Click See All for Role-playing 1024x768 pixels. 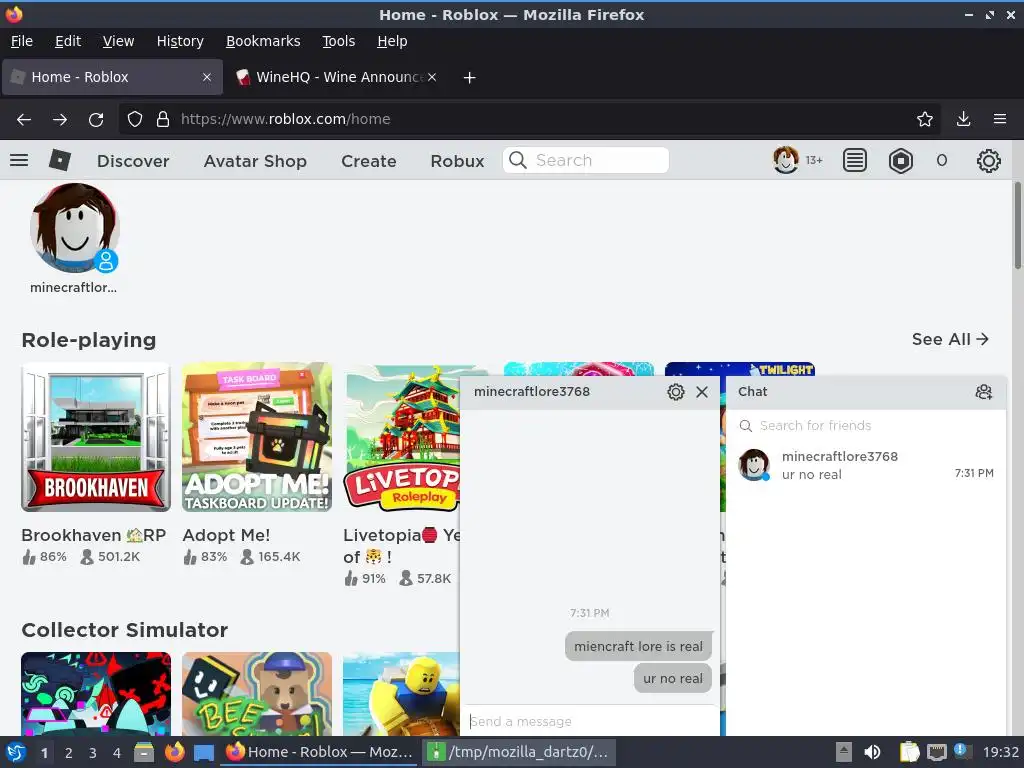click(x=950, y=339)
